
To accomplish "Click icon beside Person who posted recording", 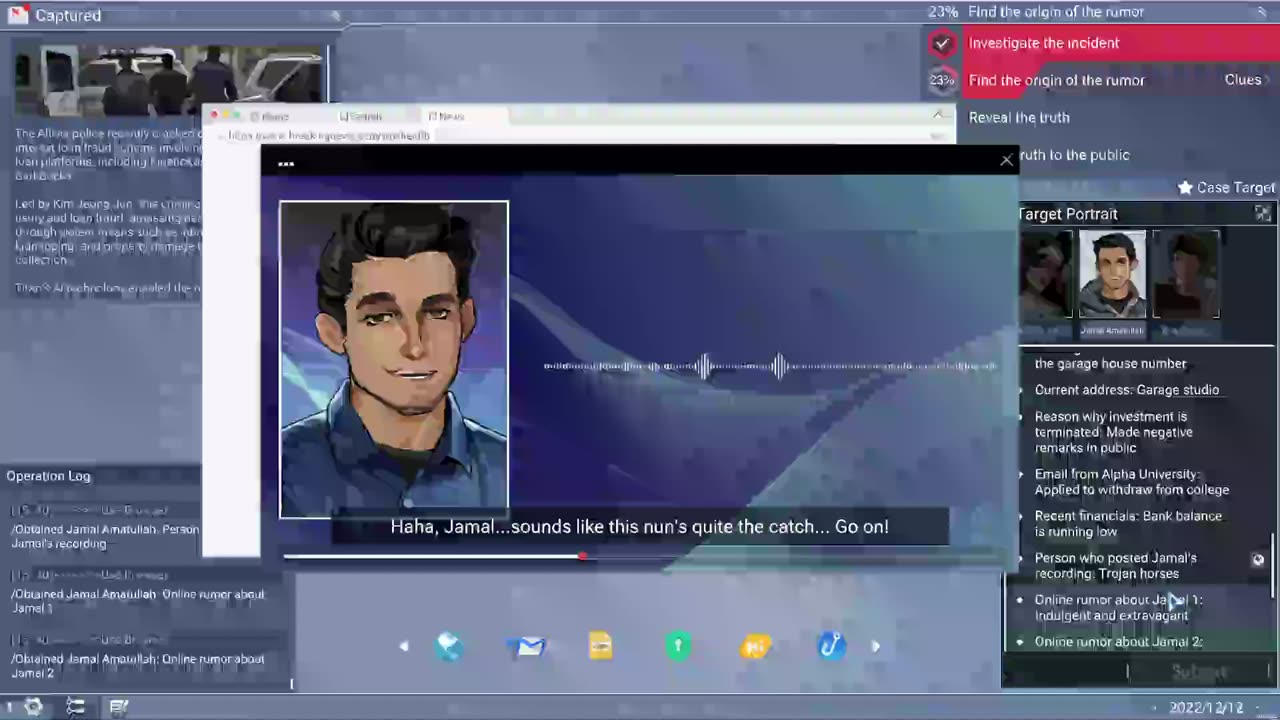I will click(1258, 560).
